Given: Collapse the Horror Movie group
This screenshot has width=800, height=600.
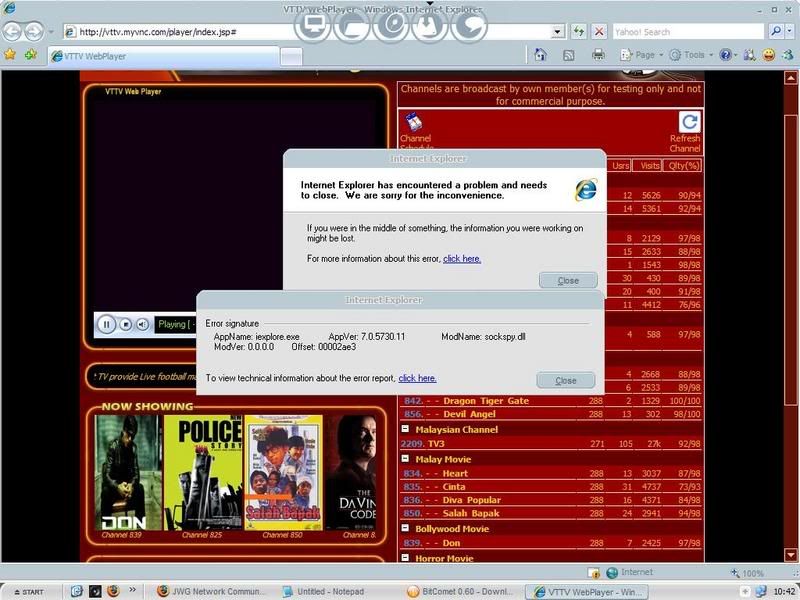Looking at the screenshot, I should tap(405, 558).
